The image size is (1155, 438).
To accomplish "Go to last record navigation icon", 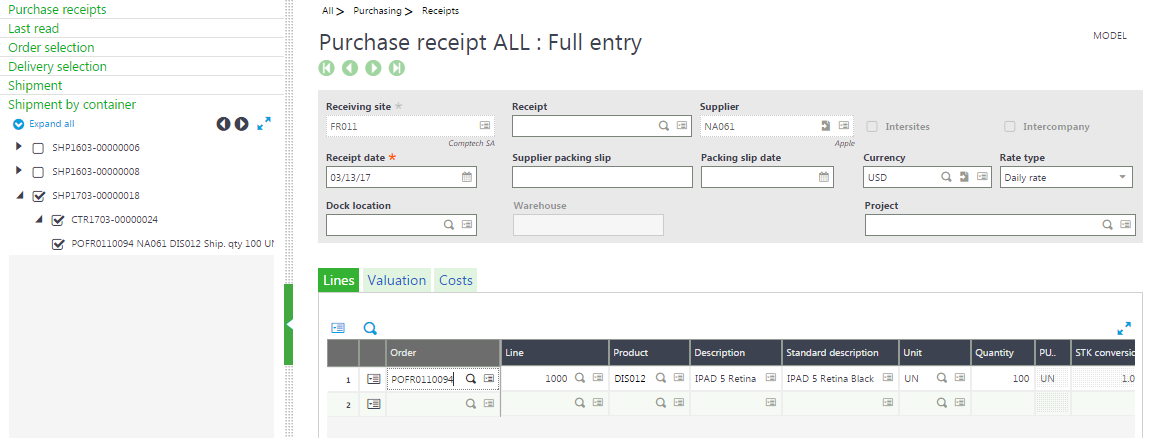I will [x=397, y=68].
